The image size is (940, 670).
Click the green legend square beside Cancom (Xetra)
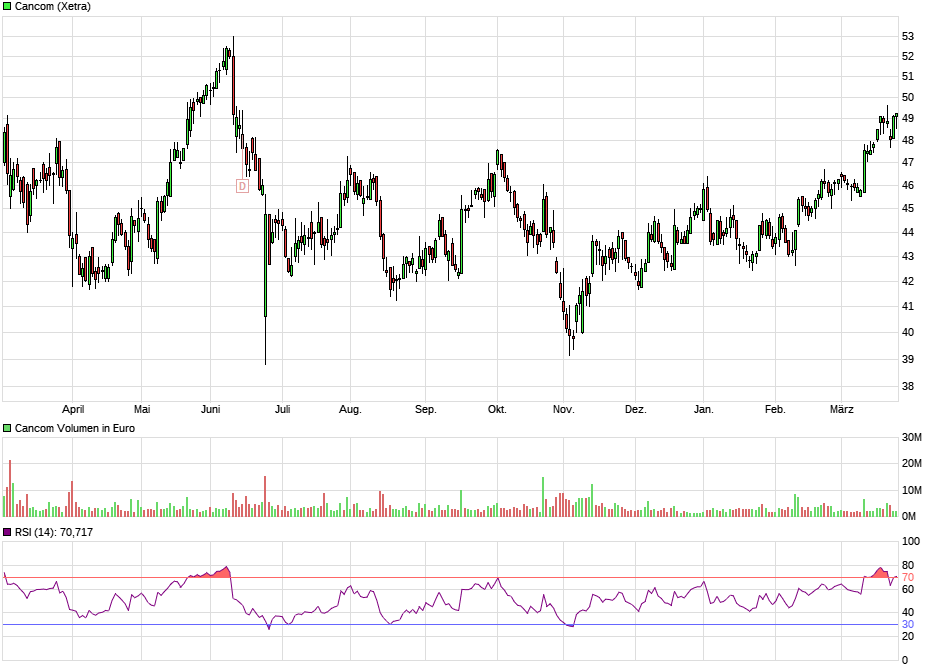pos(7,6)
